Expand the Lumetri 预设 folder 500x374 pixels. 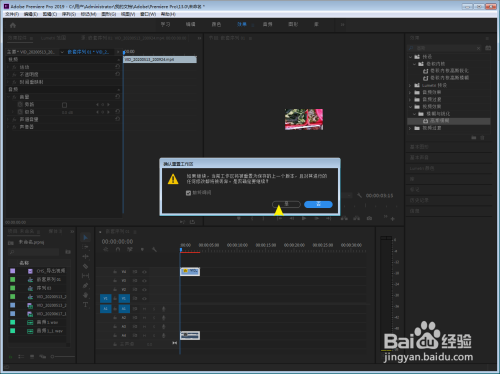click(x=410, y=85)
